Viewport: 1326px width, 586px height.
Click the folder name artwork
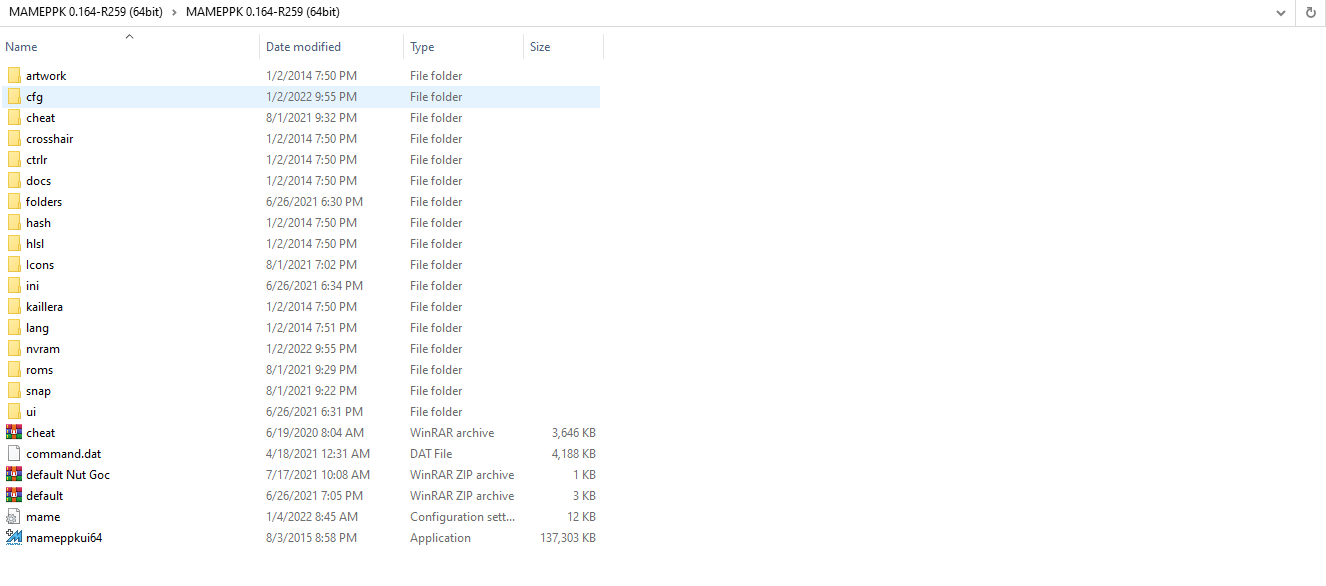pos(46,76)
